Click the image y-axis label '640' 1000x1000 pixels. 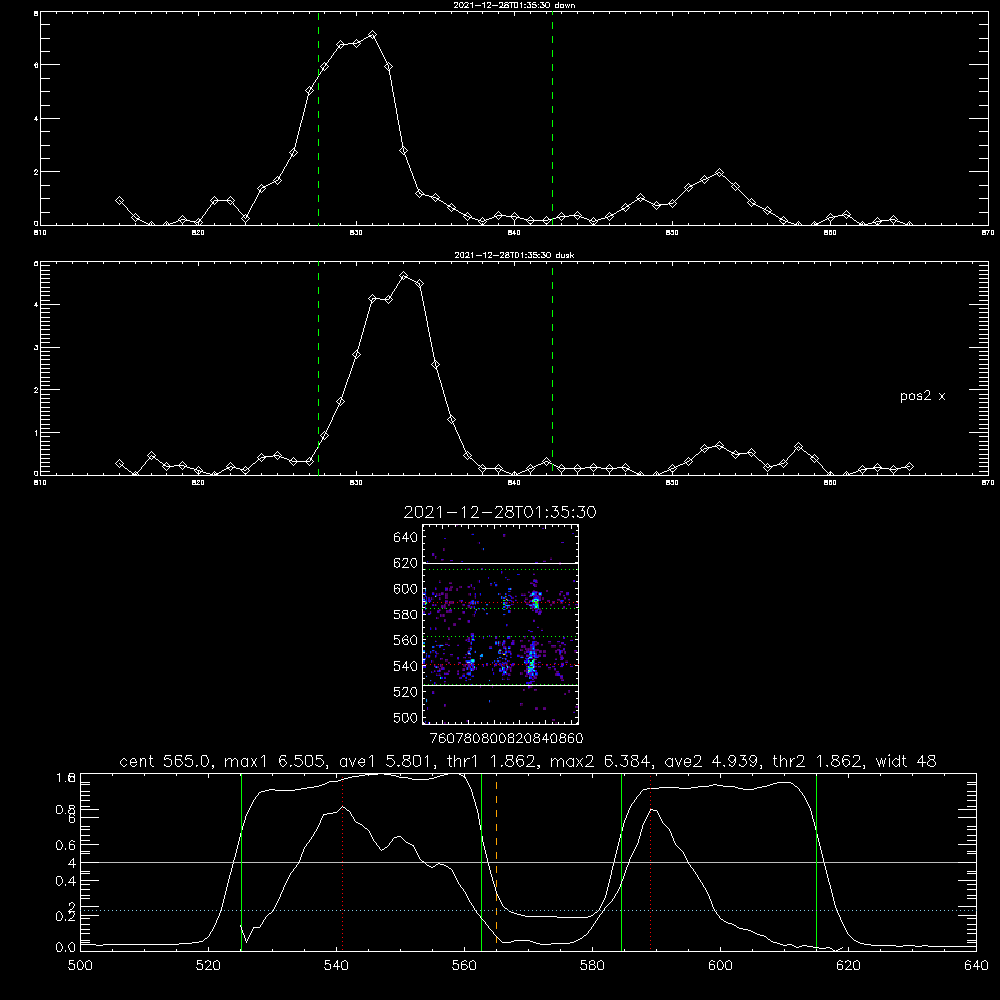click(406, 538)
